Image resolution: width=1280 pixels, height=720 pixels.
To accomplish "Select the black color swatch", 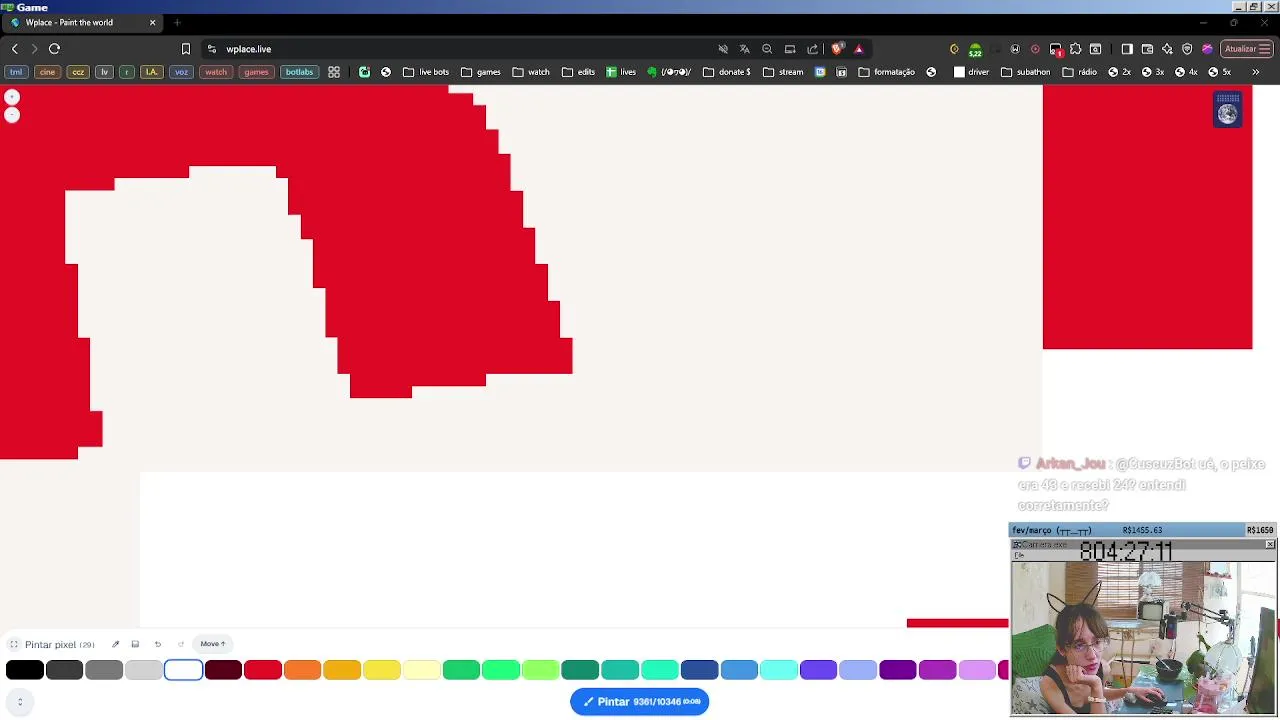I will (x=25, y=670).
